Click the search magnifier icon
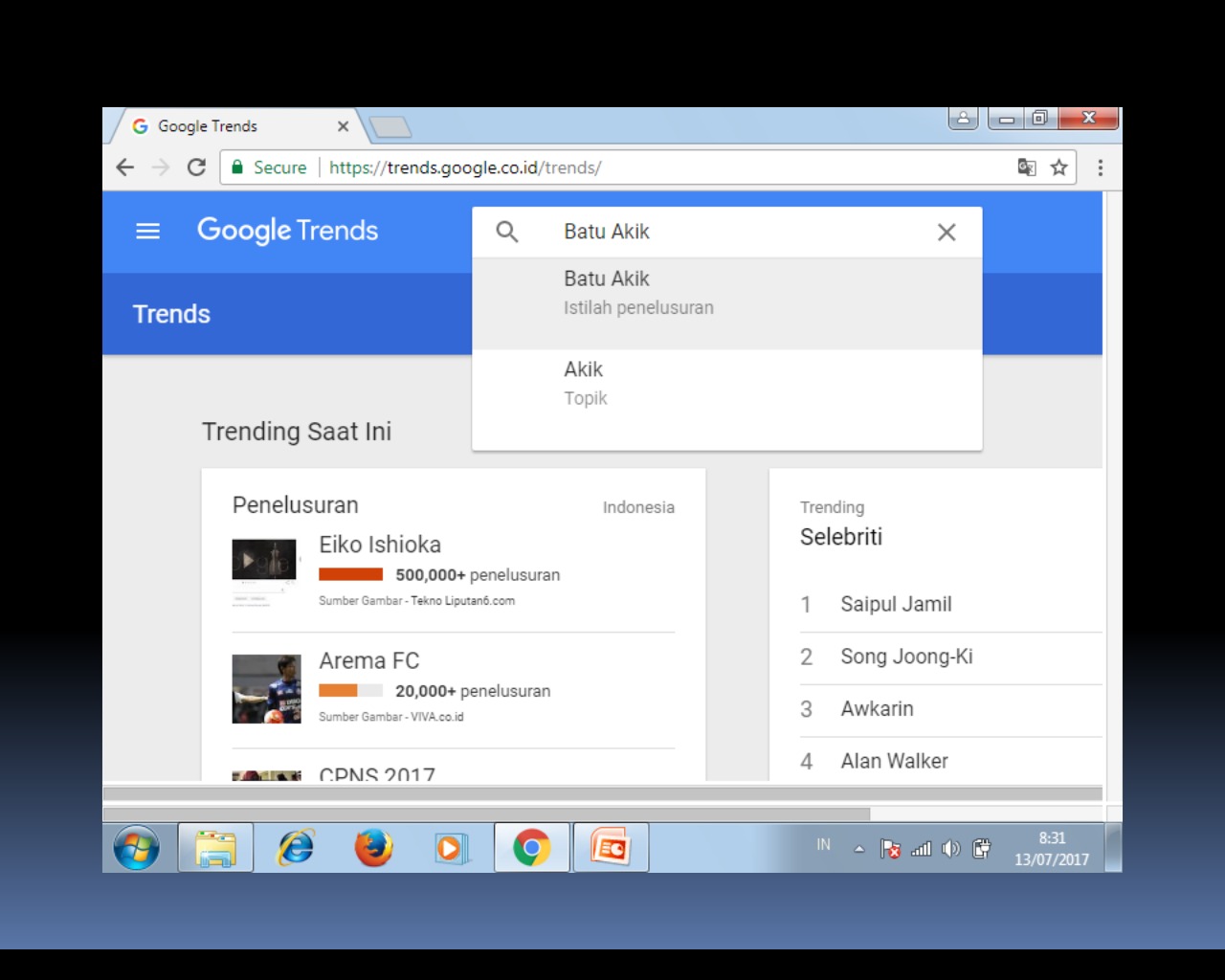 coord(507,232)
